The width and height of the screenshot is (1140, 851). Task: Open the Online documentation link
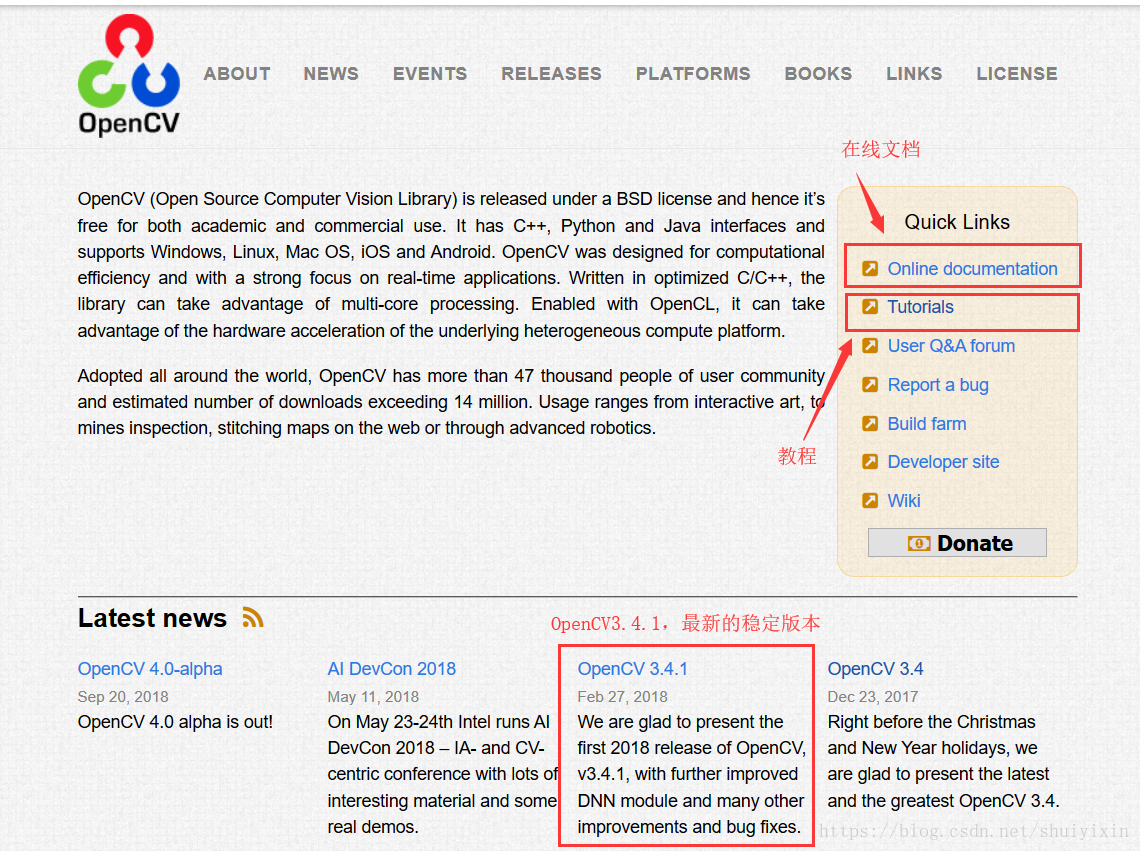pyautogui.click(x=972, y=268)
